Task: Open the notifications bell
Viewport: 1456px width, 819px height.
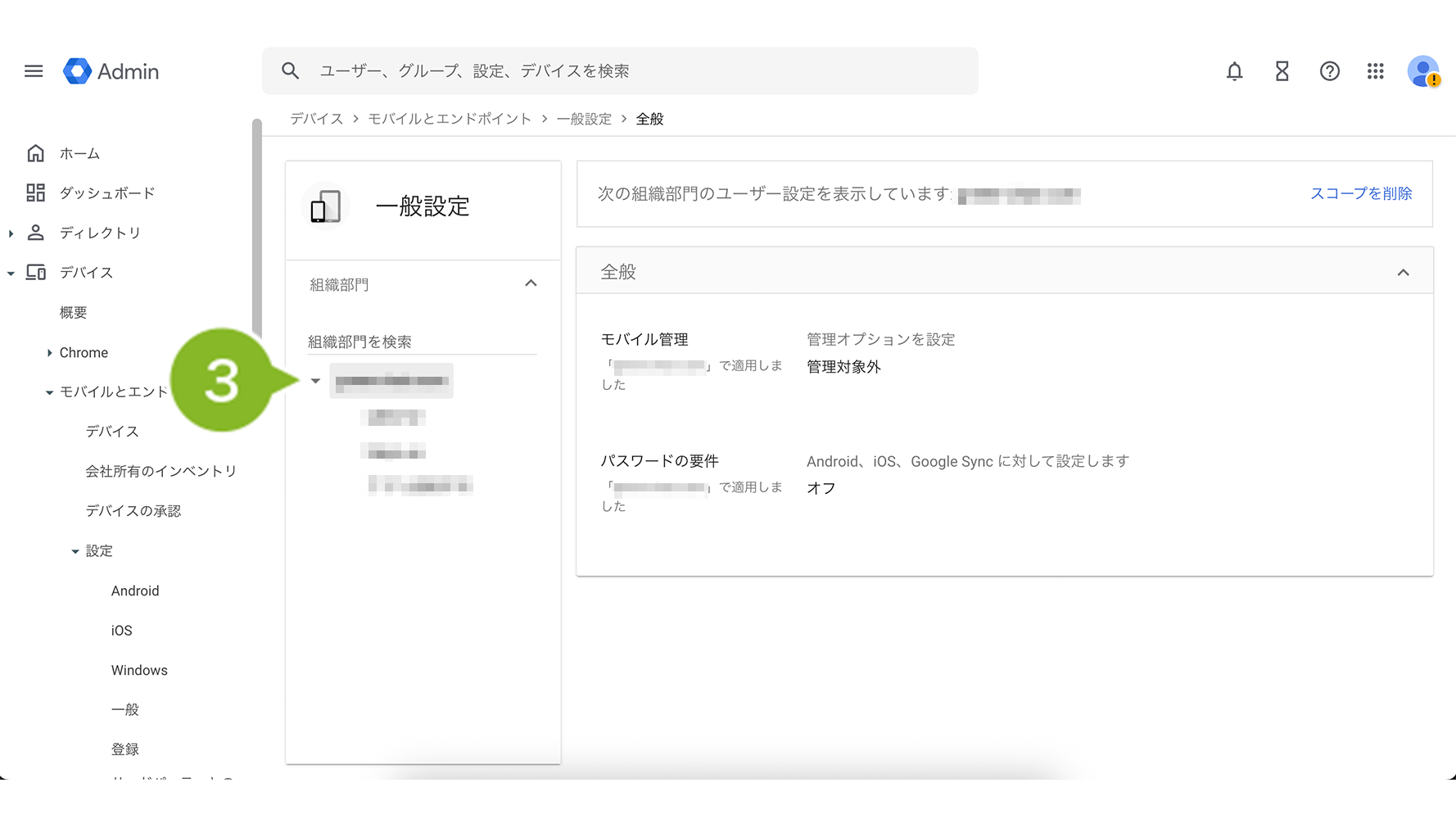Action: coord(1234,71)
